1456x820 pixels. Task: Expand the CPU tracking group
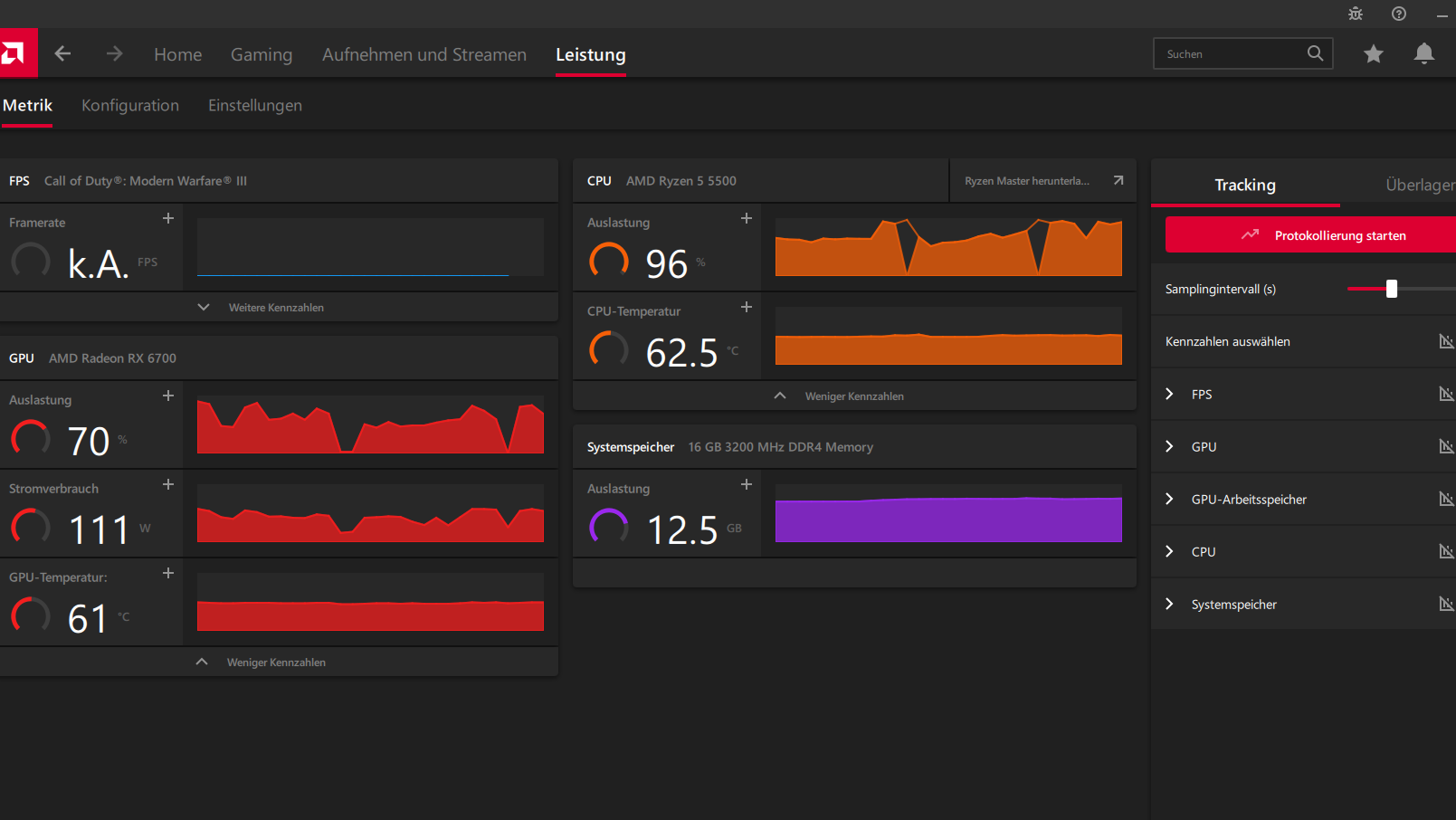[x=1169, y=551]
